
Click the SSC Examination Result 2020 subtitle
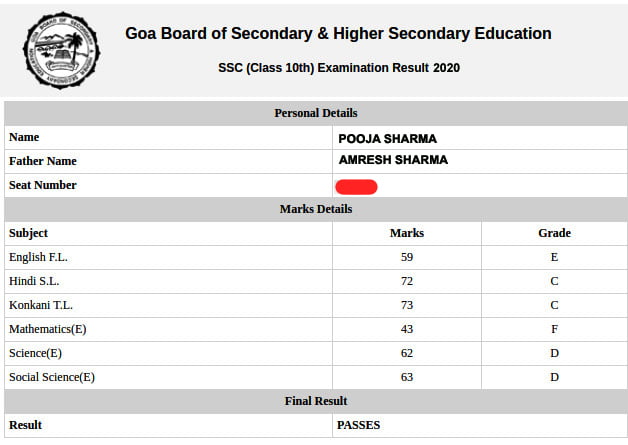339,69
